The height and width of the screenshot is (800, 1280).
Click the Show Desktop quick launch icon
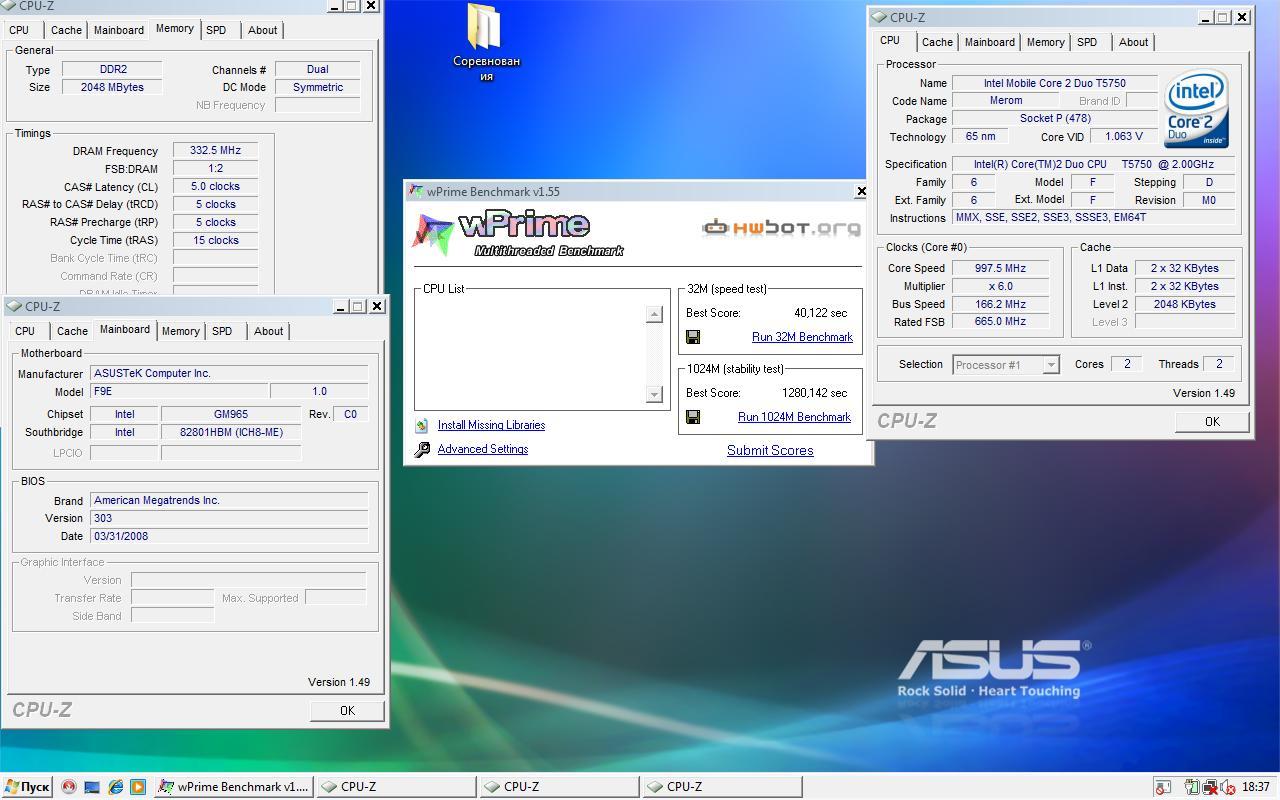[x=91, y=787]
